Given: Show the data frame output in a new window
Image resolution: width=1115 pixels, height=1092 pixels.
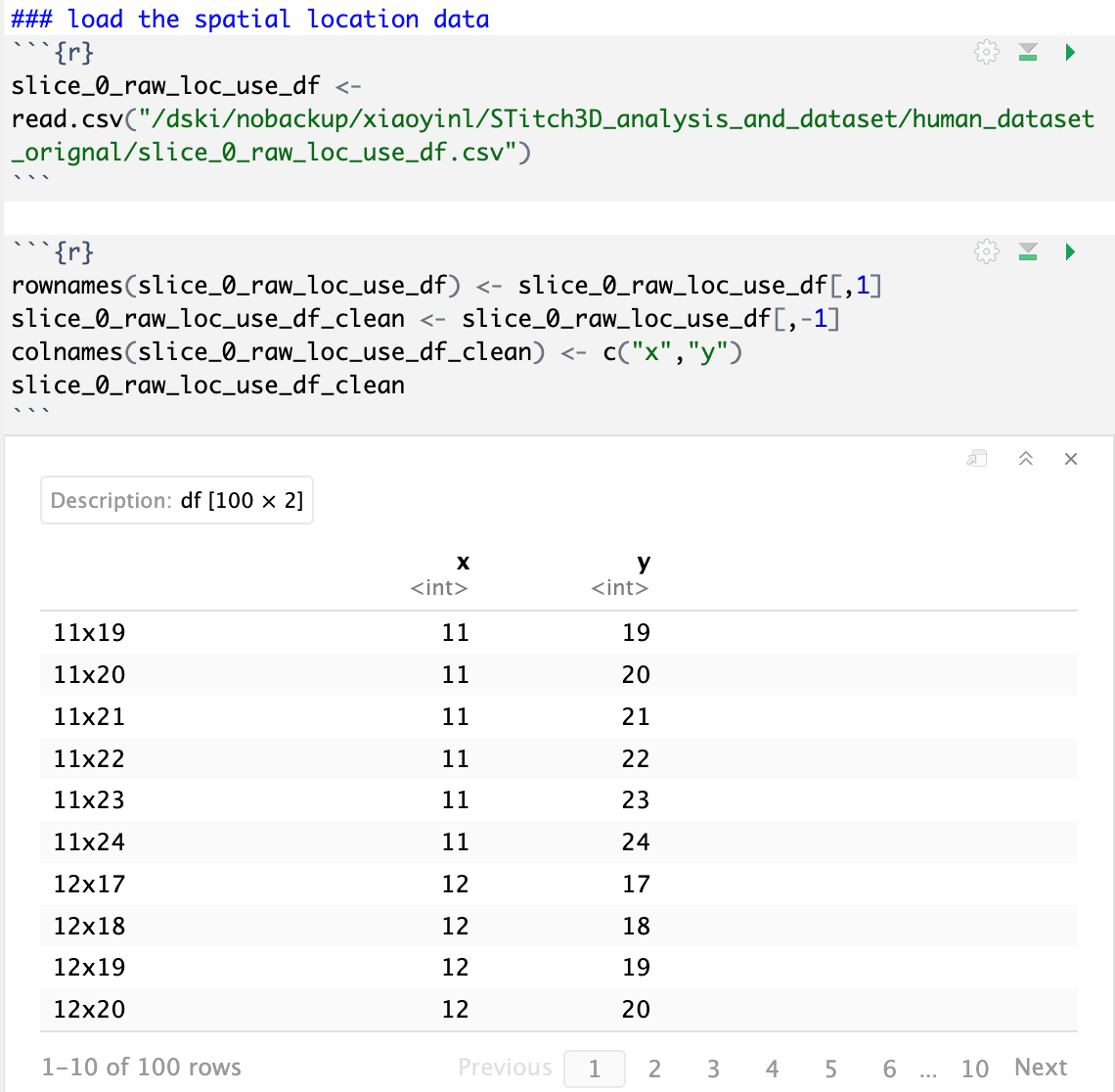Looking at the screenshot, I should coord(976,458).
